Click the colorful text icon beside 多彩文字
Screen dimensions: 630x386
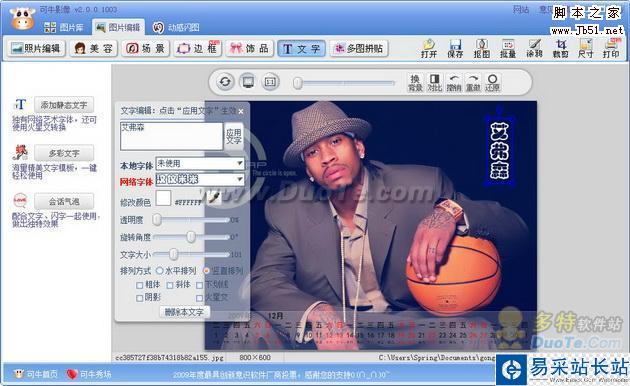pos(20,153)
